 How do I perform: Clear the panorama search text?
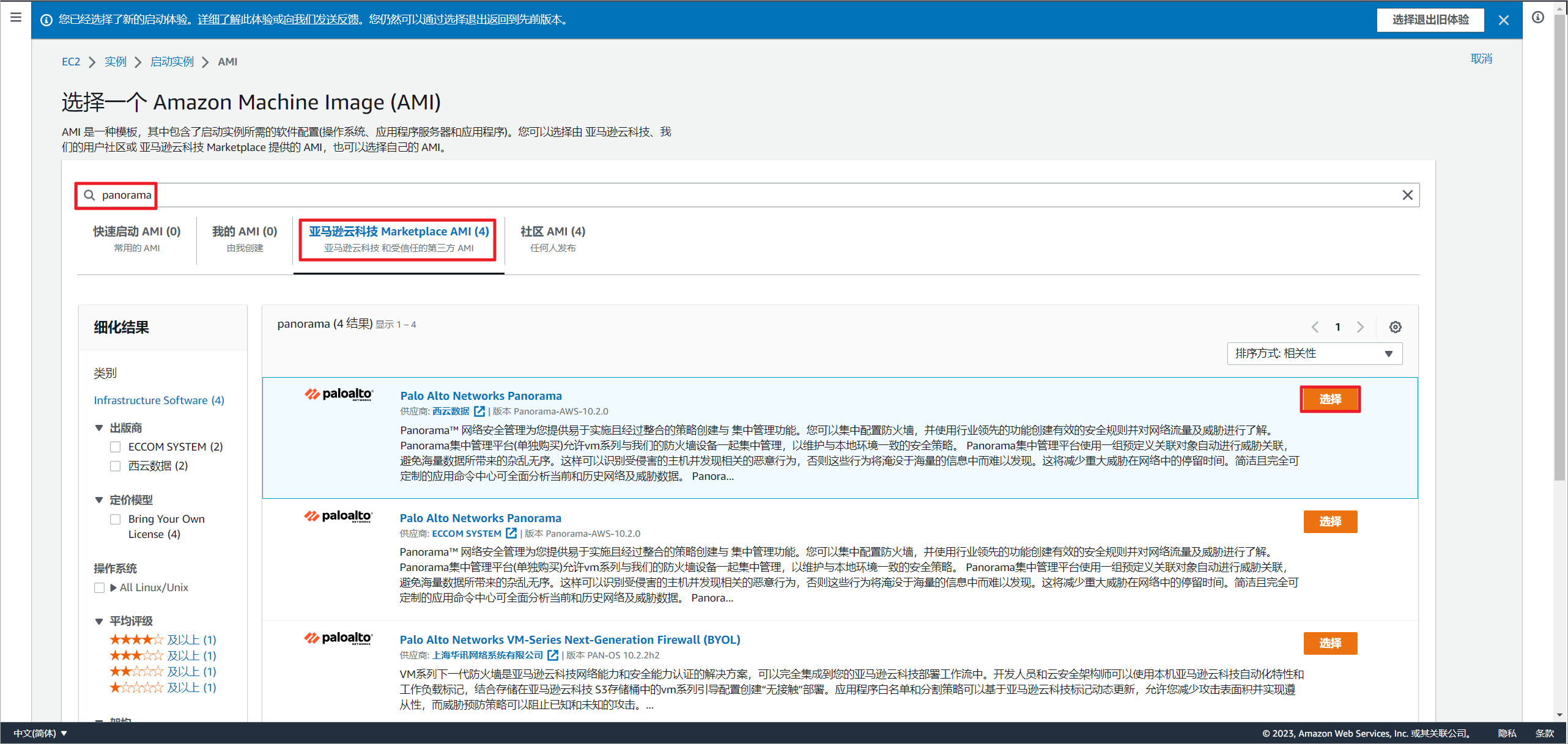1407,195
